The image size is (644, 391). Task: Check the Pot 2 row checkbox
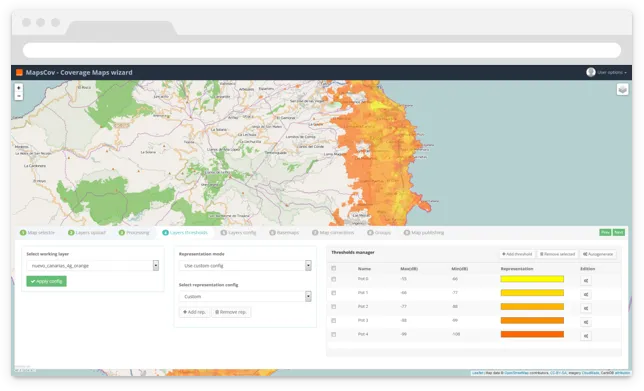[334, 307]
